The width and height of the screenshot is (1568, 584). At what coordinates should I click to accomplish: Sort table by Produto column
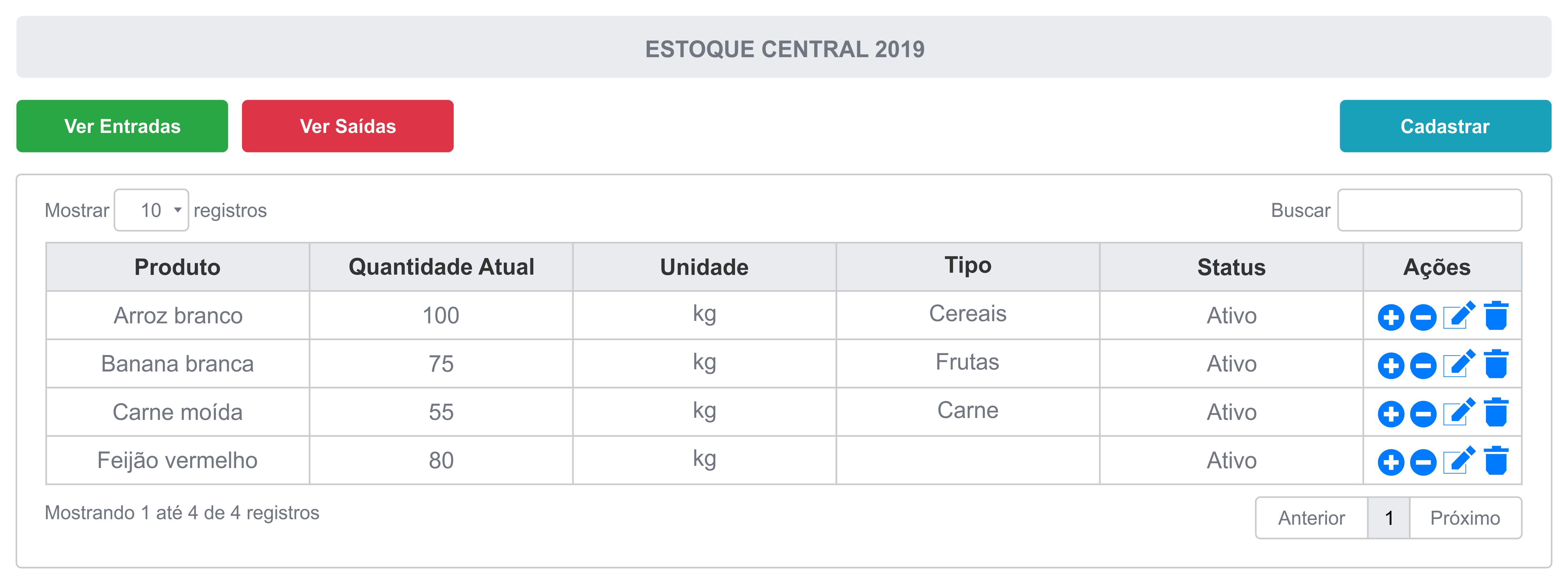click(177, 266)
